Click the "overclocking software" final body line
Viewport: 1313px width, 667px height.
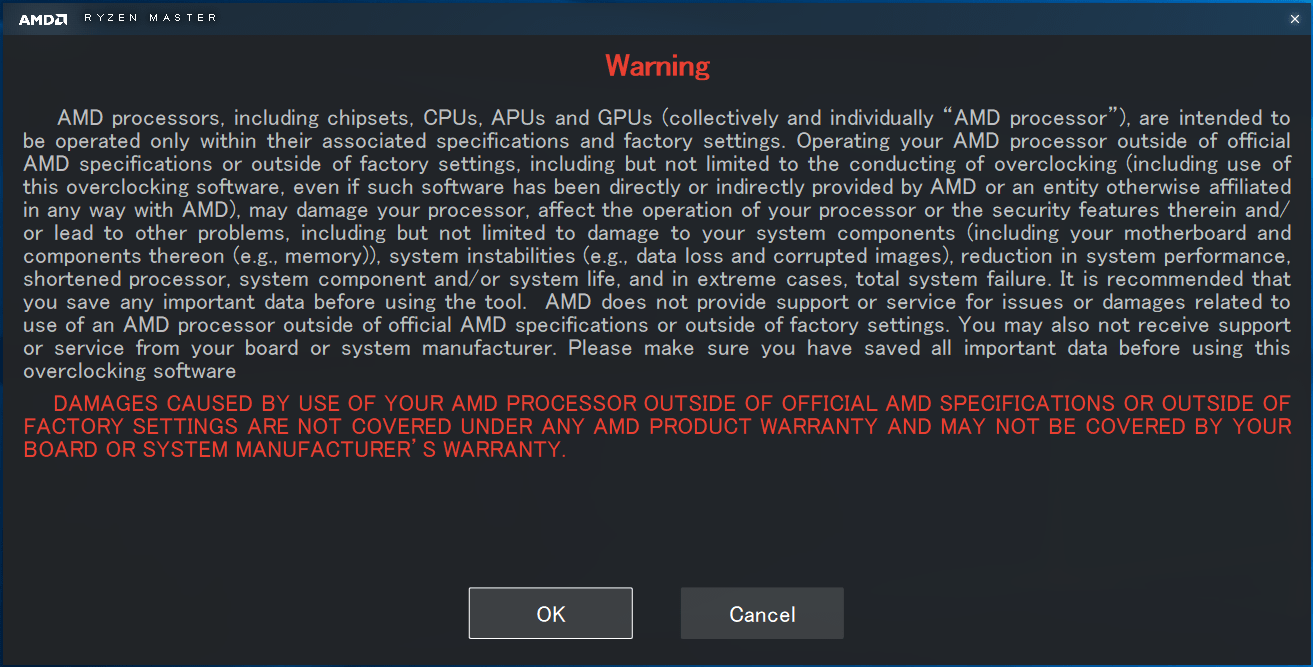pyautogui.click(x=130, y=371)
